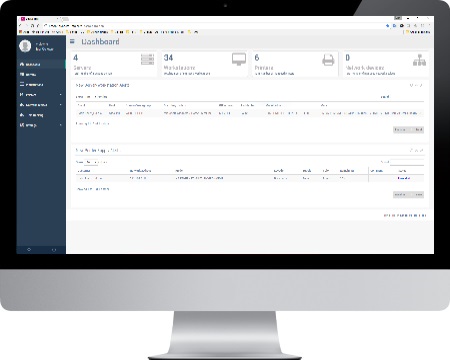Click the bottom-right icon in sidebar footer

click(x=54, y=249)
